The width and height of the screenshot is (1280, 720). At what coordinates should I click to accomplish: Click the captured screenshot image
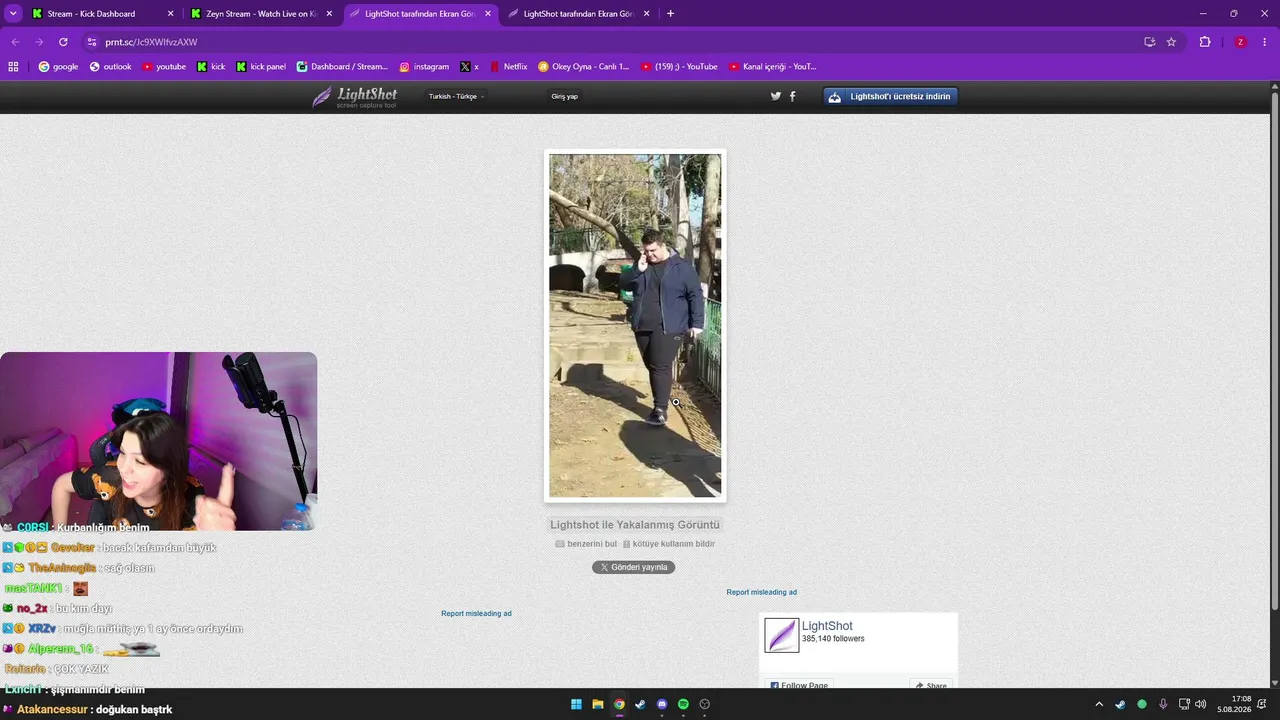click(x=635, y=325)
